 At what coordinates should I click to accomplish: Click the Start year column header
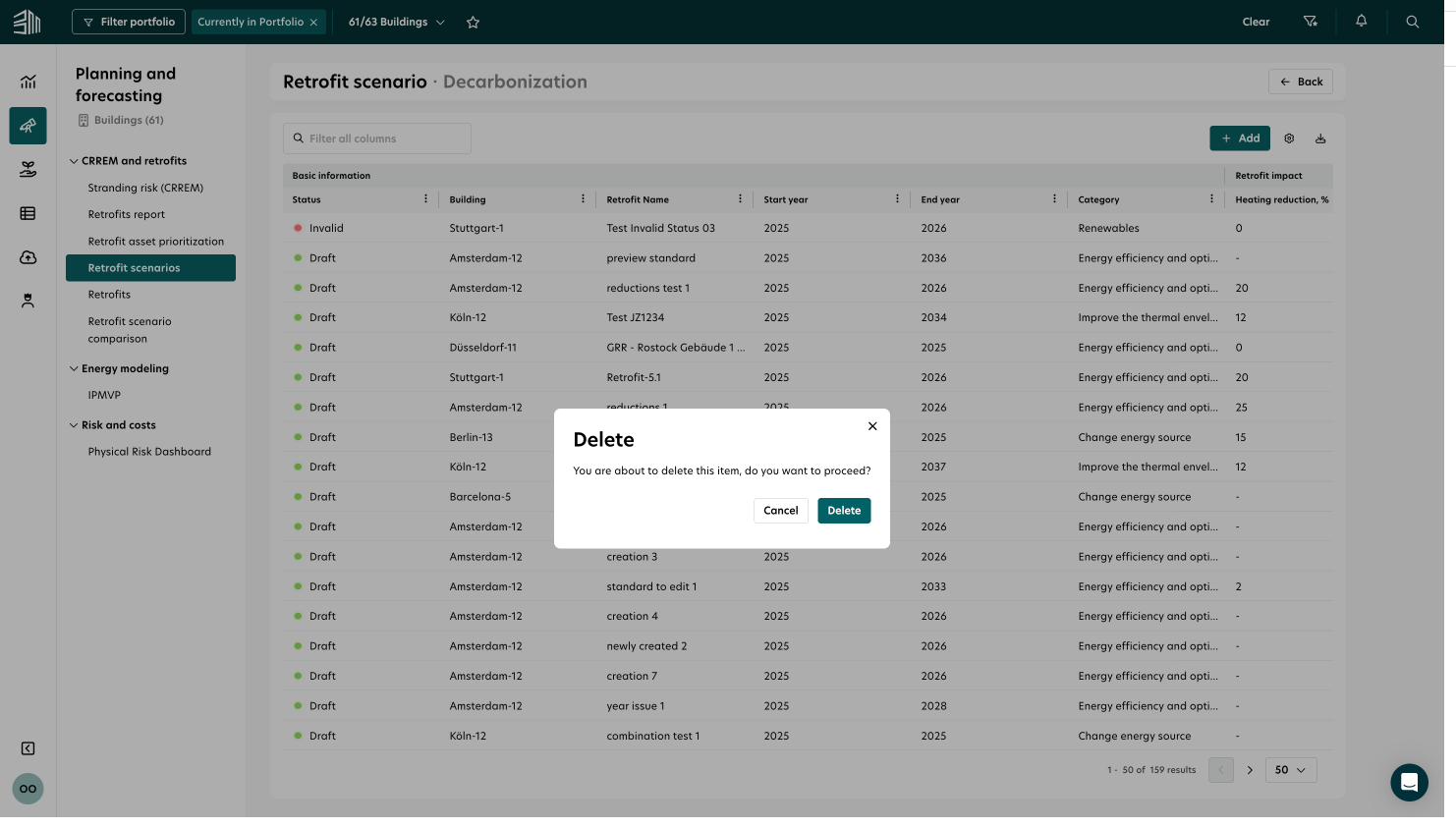[786, 199]
